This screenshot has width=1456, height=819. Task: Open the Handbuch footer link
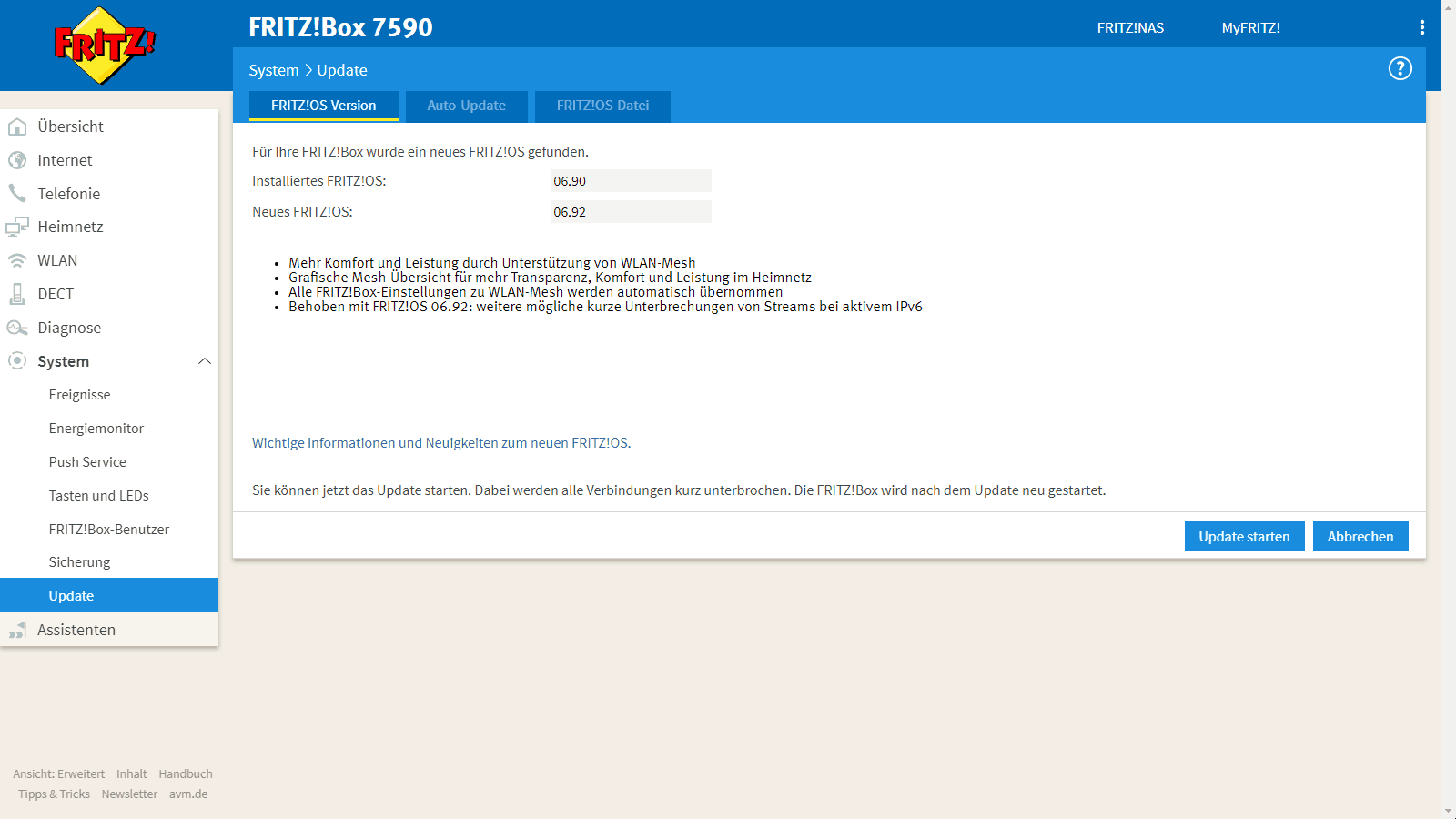[186, 774]
